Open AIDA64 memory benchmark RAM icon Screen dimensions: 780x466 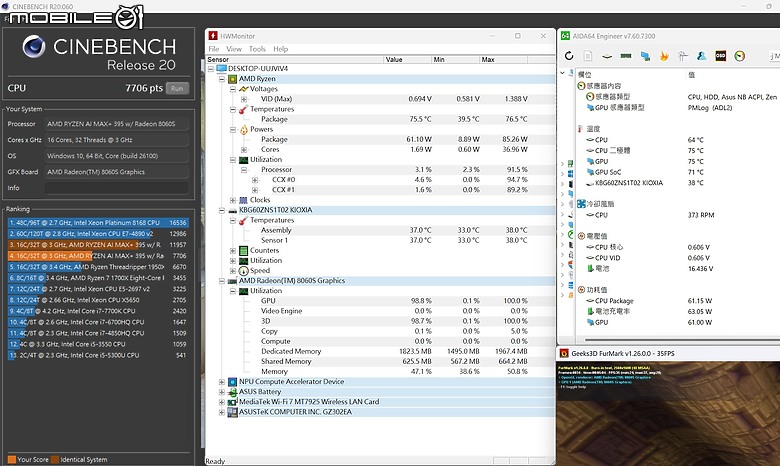click(626, 56)
